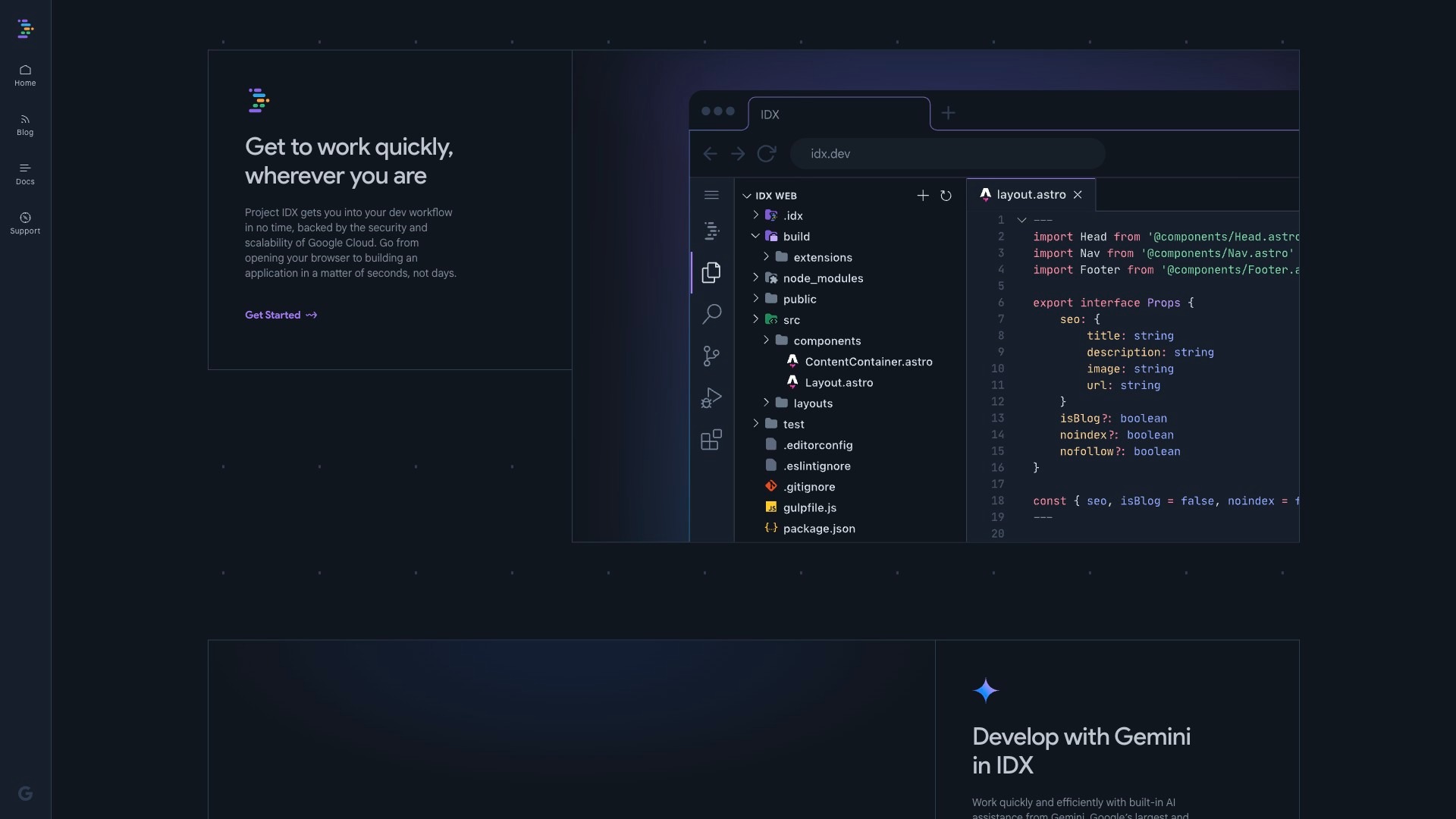Click the hamburger menu icon in IDE
The image size is (1456, 819).
click(x=711, y=195)
